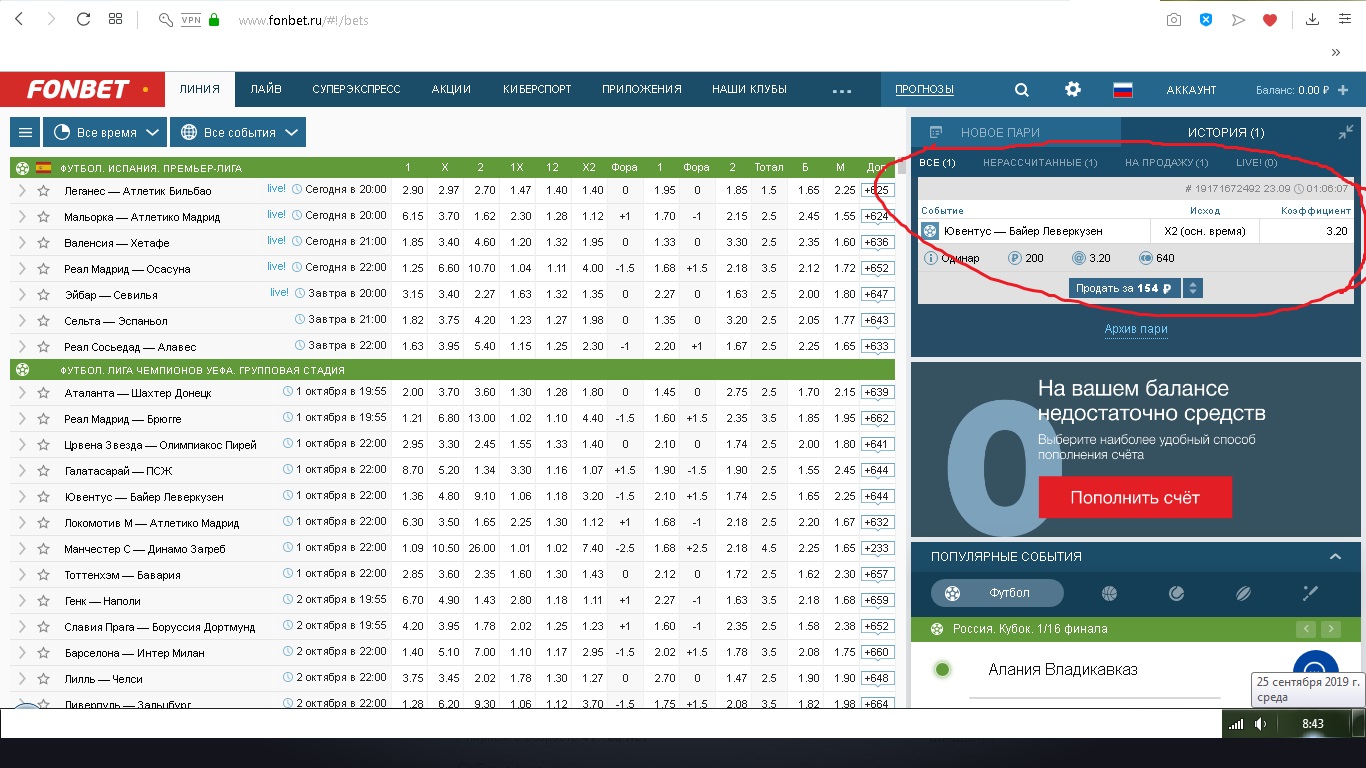Click plus icon next to balance
Image resolution: width=1366 pixels, height=768 pixels.
click(x=1343, y=89)
